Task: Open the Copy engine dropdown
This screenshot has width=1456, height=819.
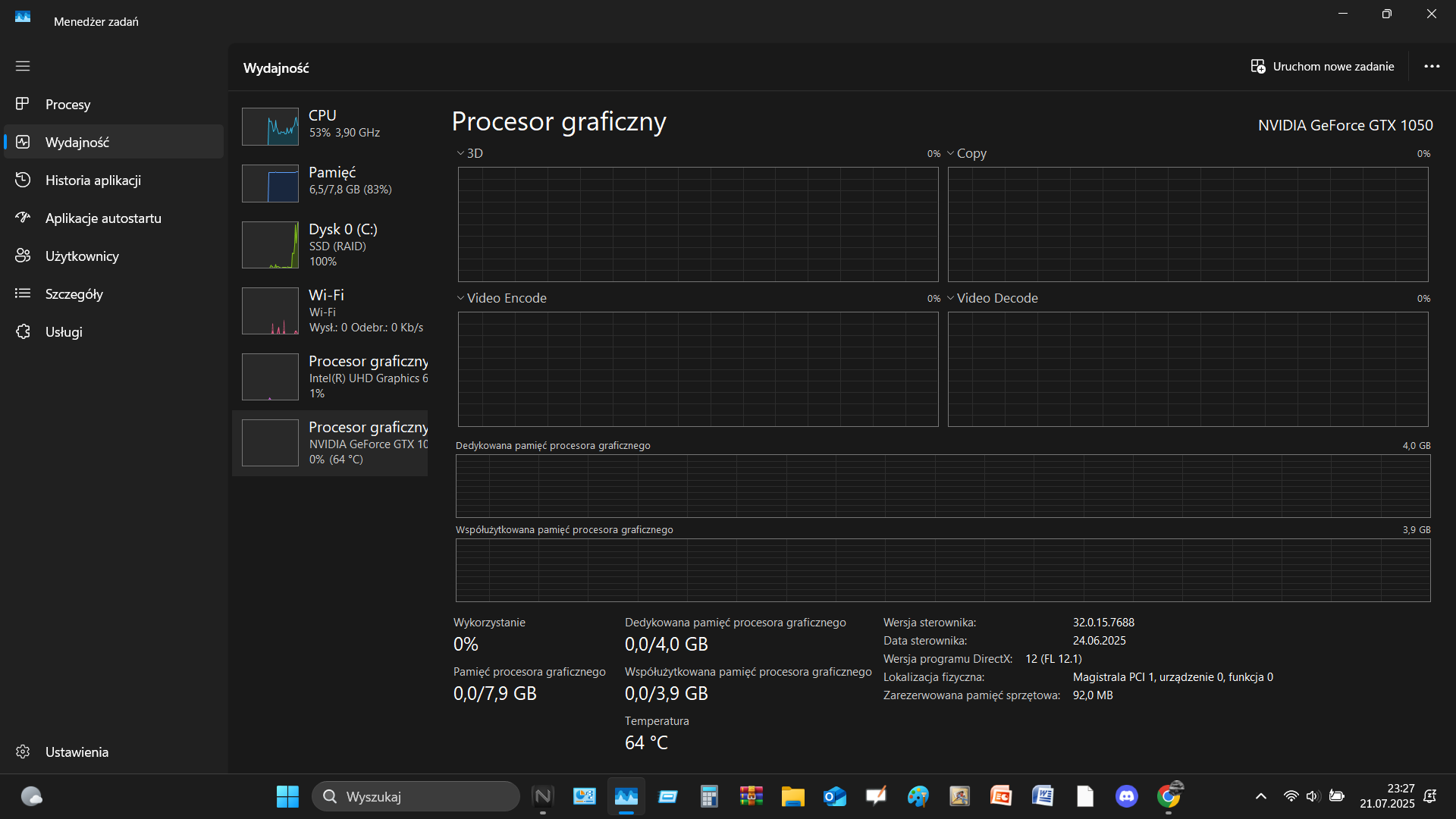Action: click(967, 153)
